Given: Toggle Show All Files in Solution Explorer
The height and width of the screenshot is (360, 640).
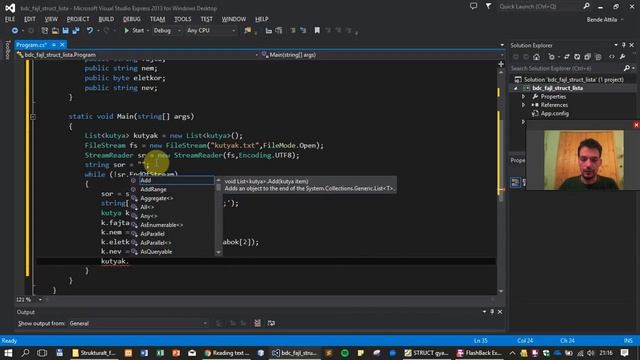Looking at the screenshot, I should (x=598, y=57).
